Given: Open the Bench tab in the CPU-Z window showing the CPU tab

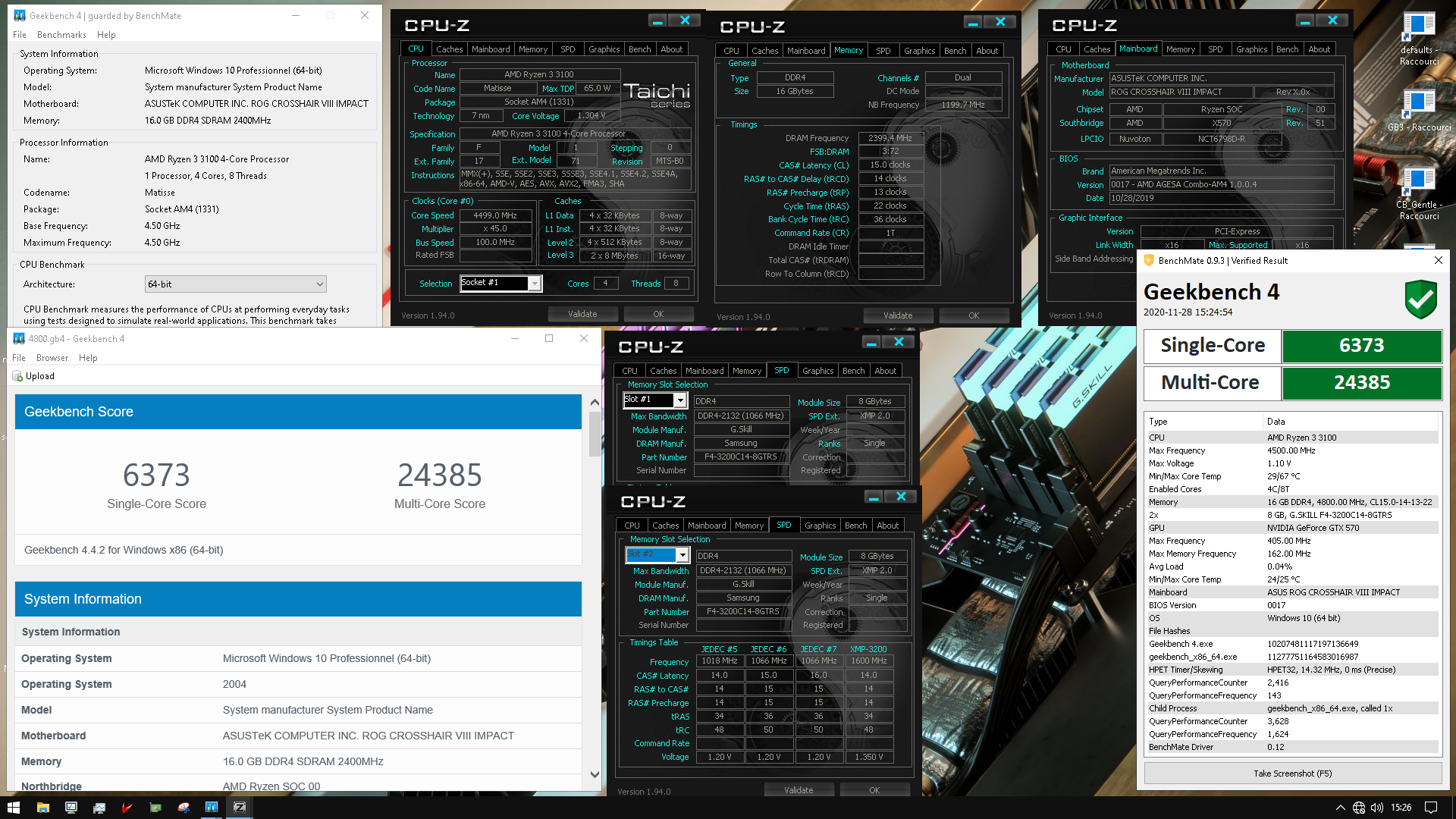Looking at the screenshot, I should point(640,49).
